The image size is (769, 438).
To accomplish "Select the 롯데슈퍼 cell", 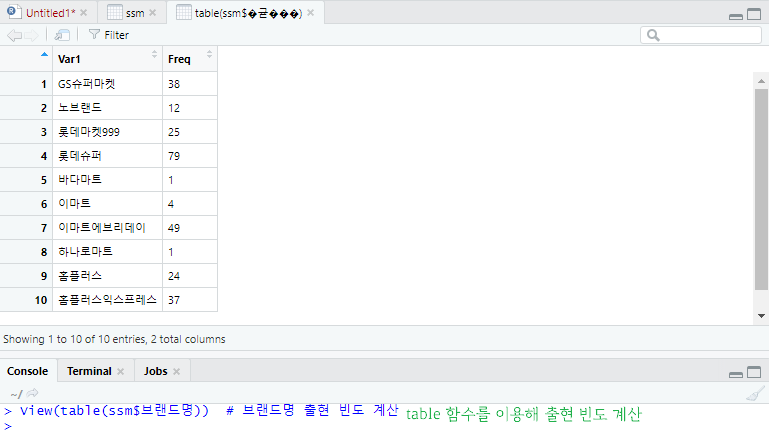I will [x=107, y=156].
